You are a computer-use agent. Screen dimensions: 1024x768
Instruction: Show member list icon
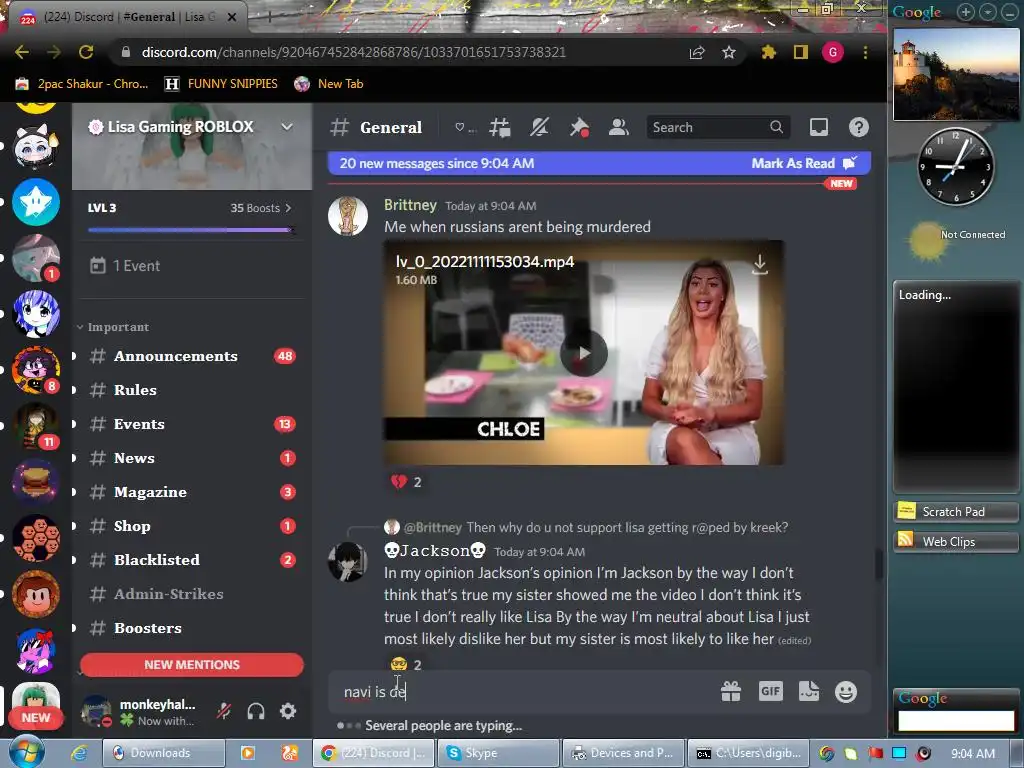[x=618, y=127]
